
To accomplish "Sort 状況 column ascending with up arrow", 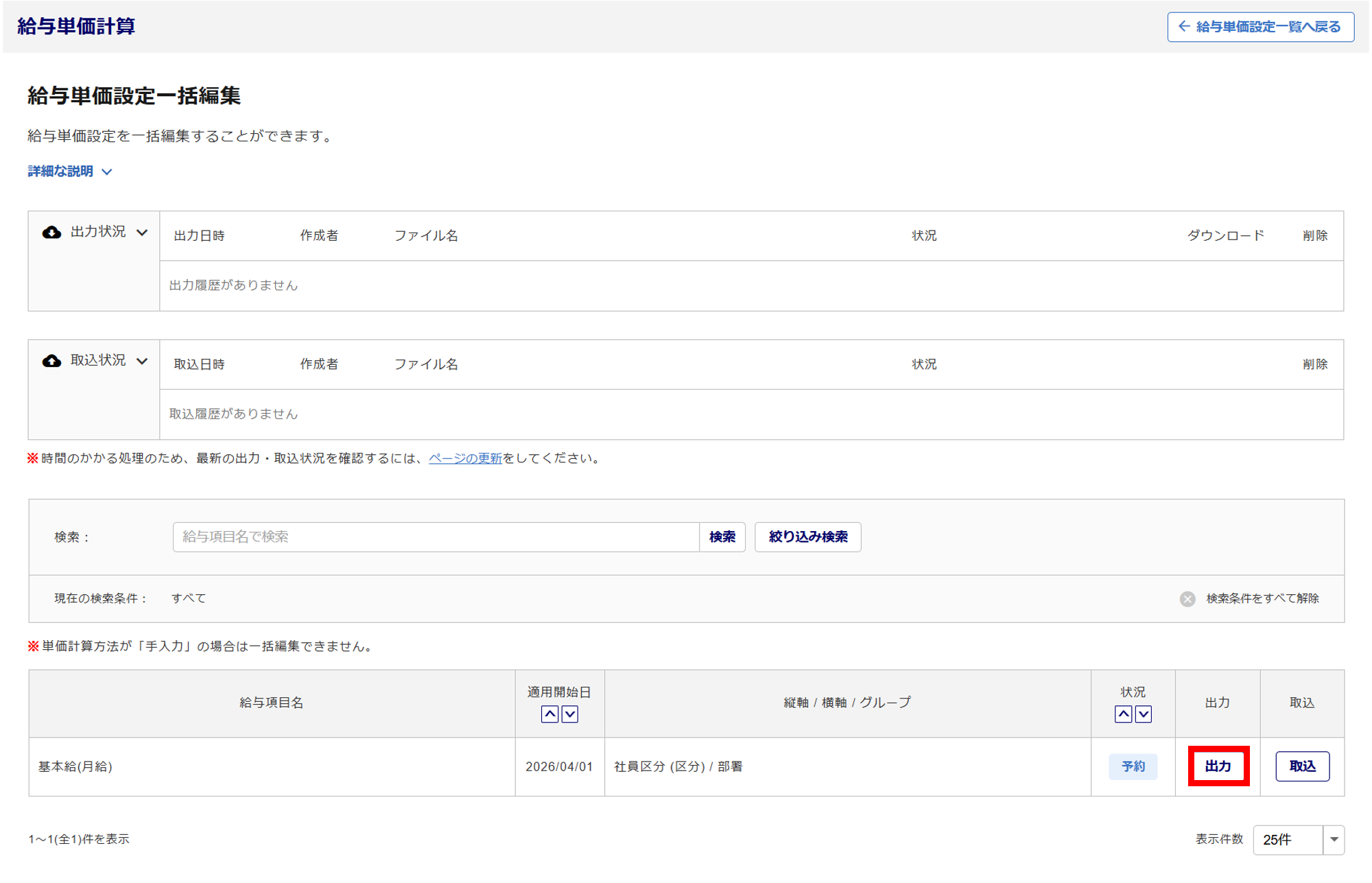I will tap(1123, 714).
